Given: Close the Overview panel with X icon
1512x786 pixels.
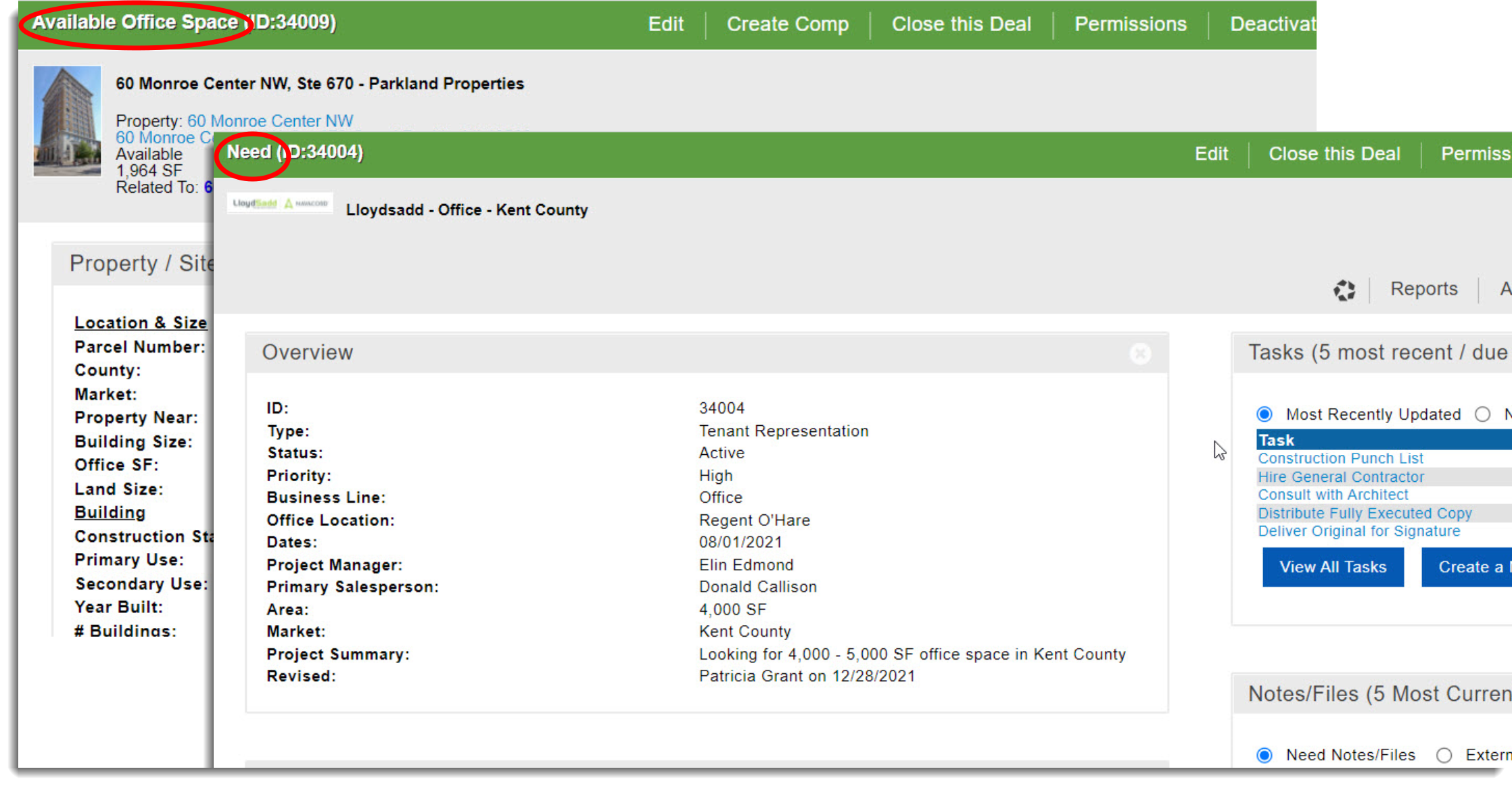Looking at the screenshot, I should [1140, 353].
